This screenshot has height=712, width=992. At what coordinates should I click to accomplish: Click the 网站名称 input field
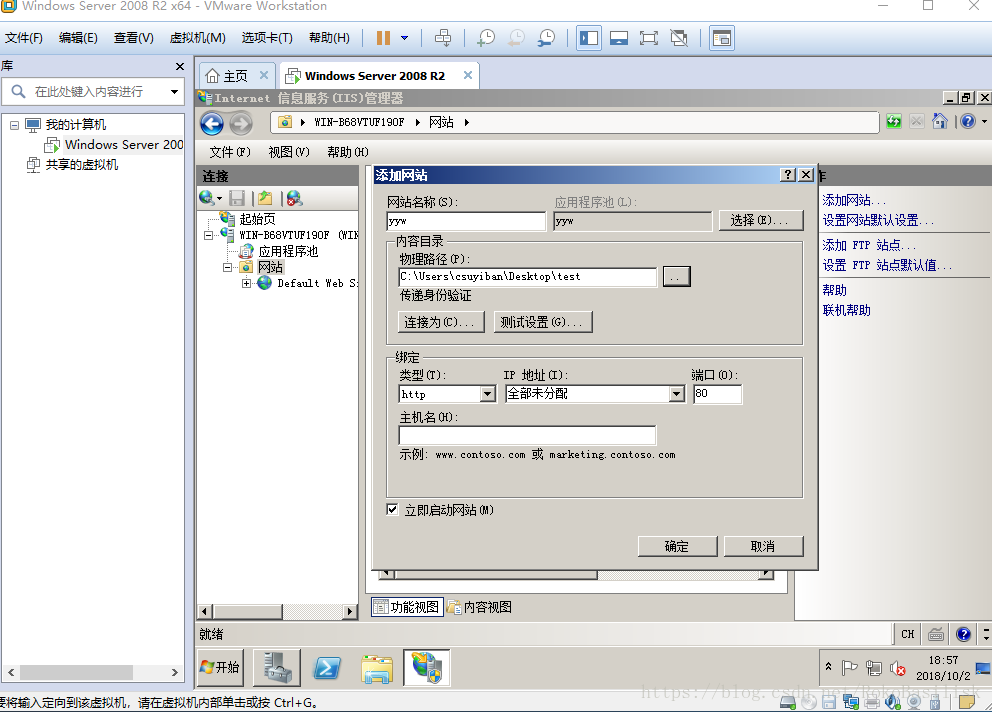(466, 221)
